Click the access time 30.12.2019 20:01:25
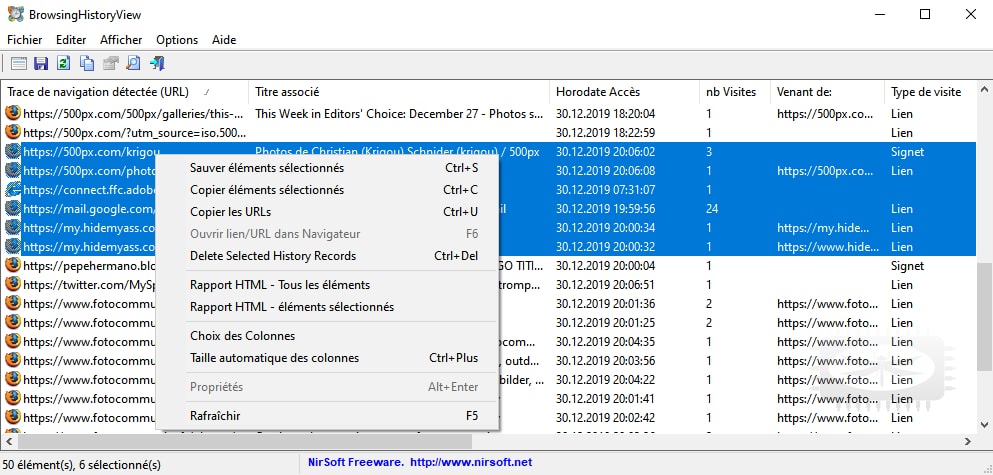 pos(605,323)
